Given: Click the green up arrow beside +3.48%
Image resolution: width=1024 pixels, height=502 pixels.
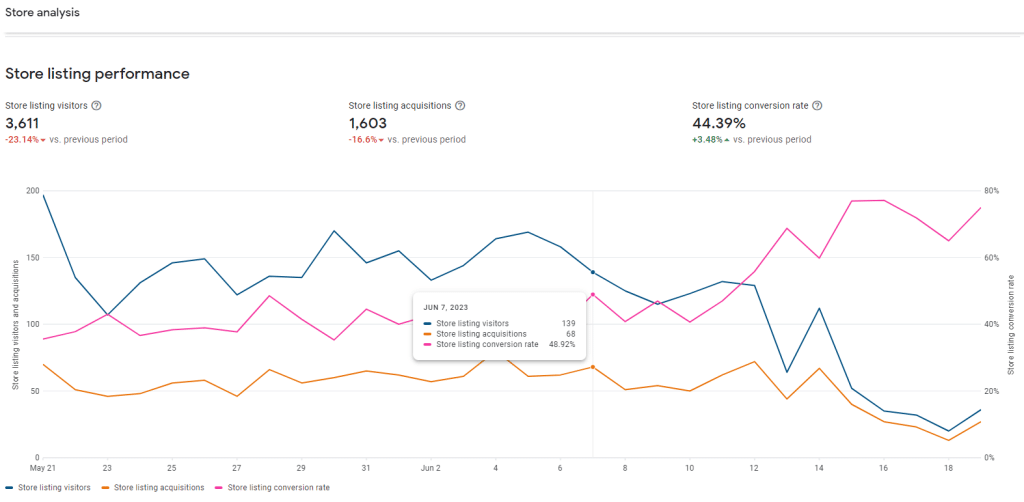Looking at the screenshot, I should click(727, 140).
